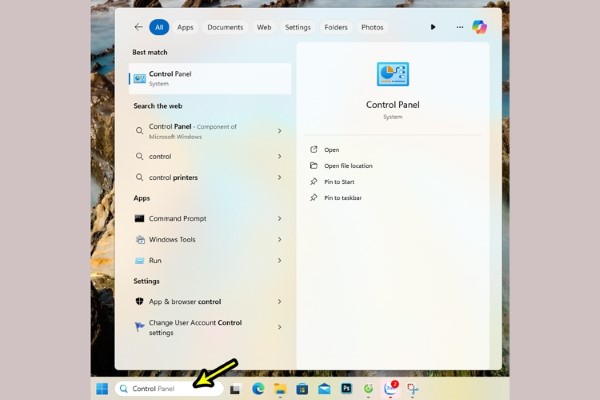Focus the taskbar search box
Screen dimensions: 600x400
click(x=169, y=389)
